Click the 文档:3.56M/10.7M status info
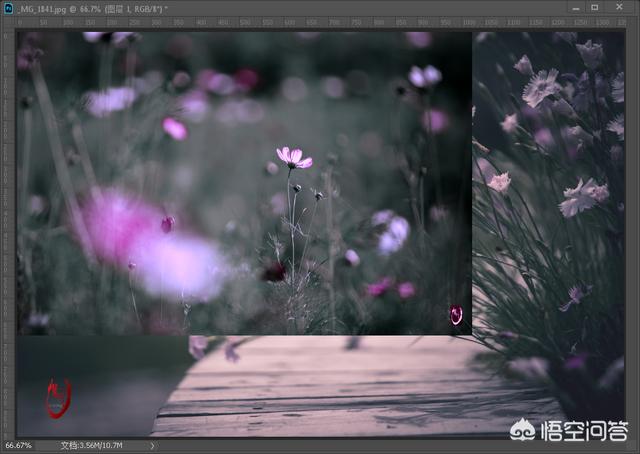The height and width of the screenshot is (454, 640). point(91,445)
